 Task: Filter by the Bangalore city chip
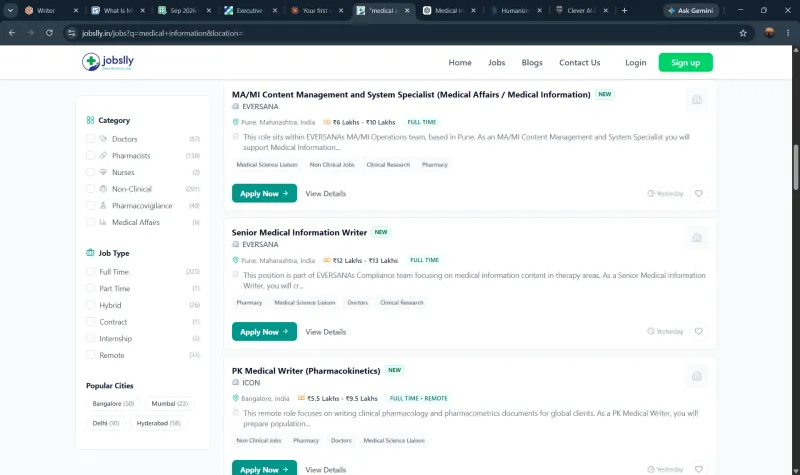(113, 404)
